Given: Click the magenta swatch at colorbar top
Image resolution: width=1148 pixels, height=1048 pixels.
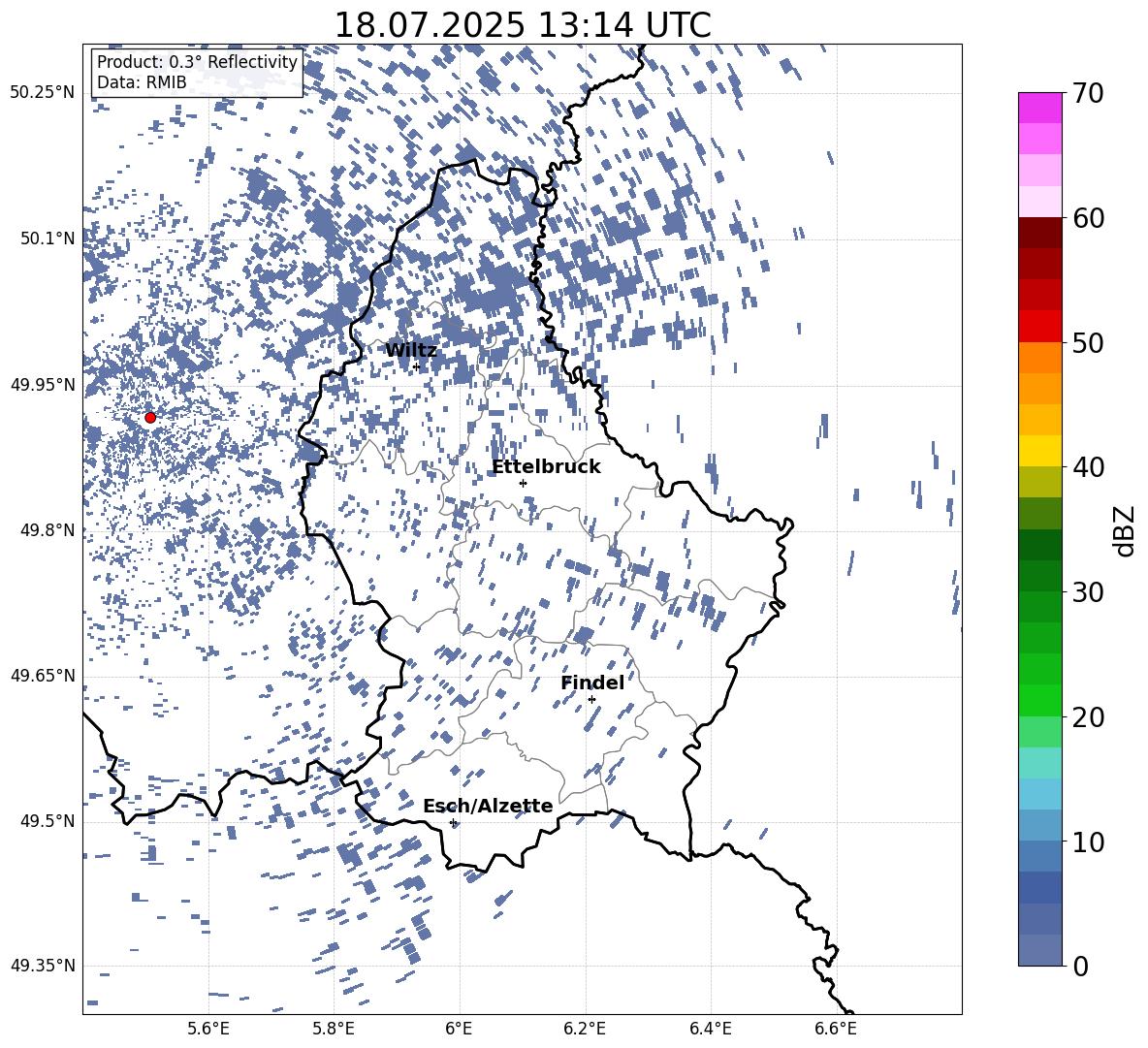Looking at the screenshot, I should 1040,109.
